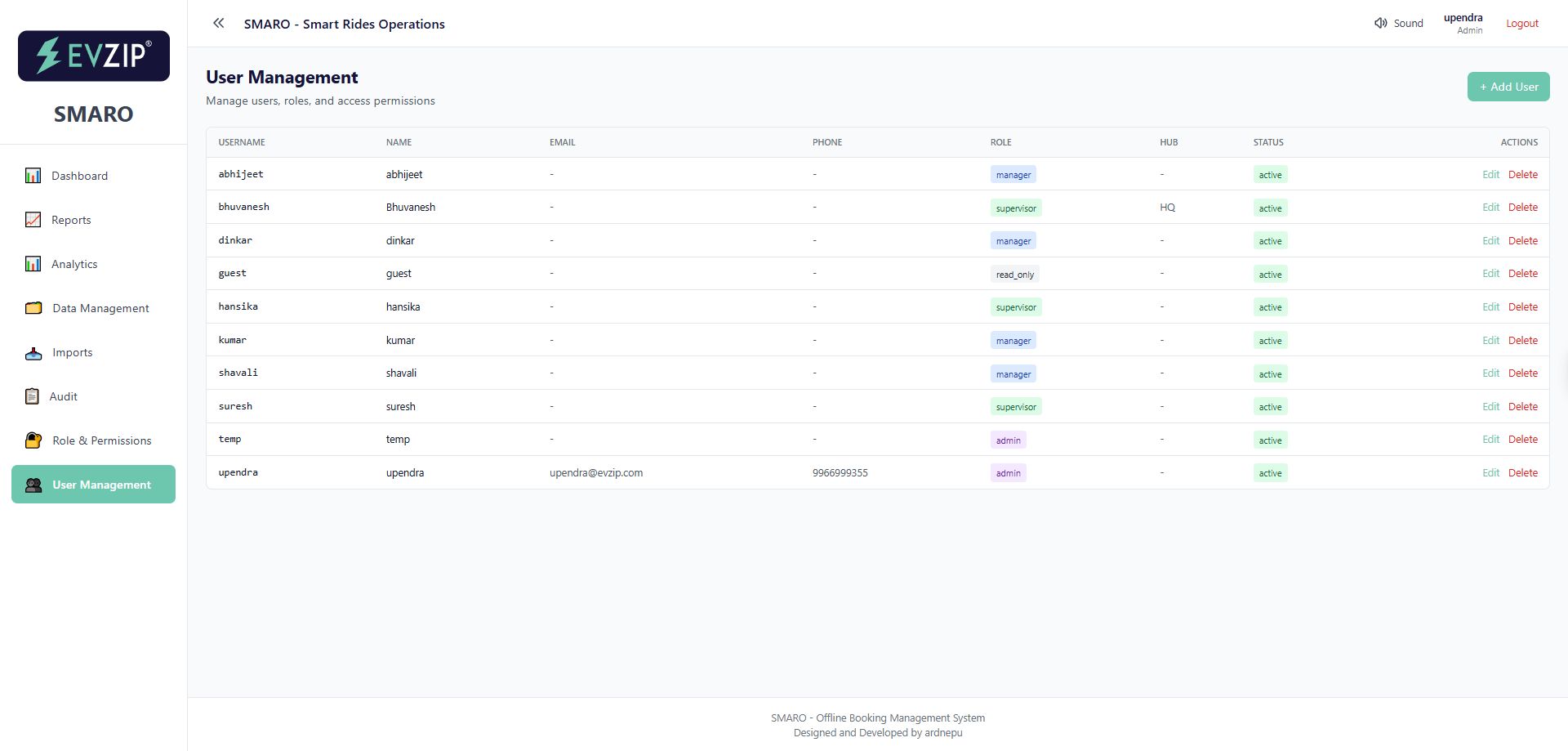
Task: Open the supervisor badge on Bhuvanesh's row
Action: tap(1015, 208)
